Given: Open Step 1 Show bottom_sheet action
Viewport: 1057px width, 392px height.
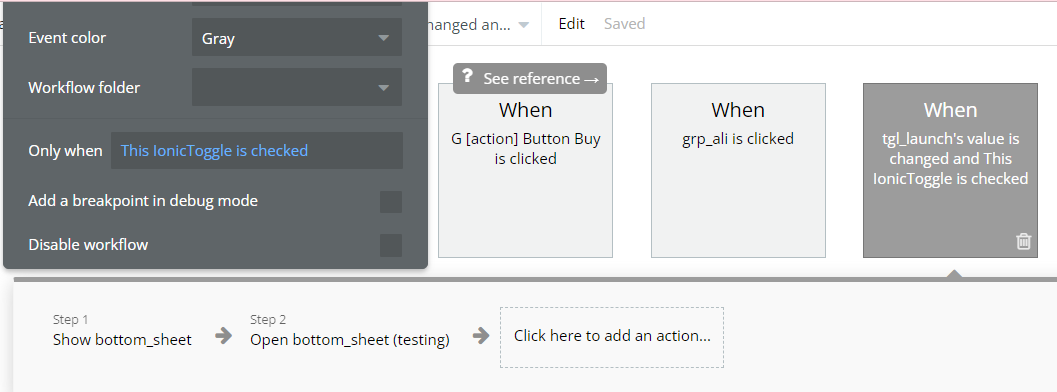Looking at the screenshot, I should pyautogui.click(x=122, y=331).
